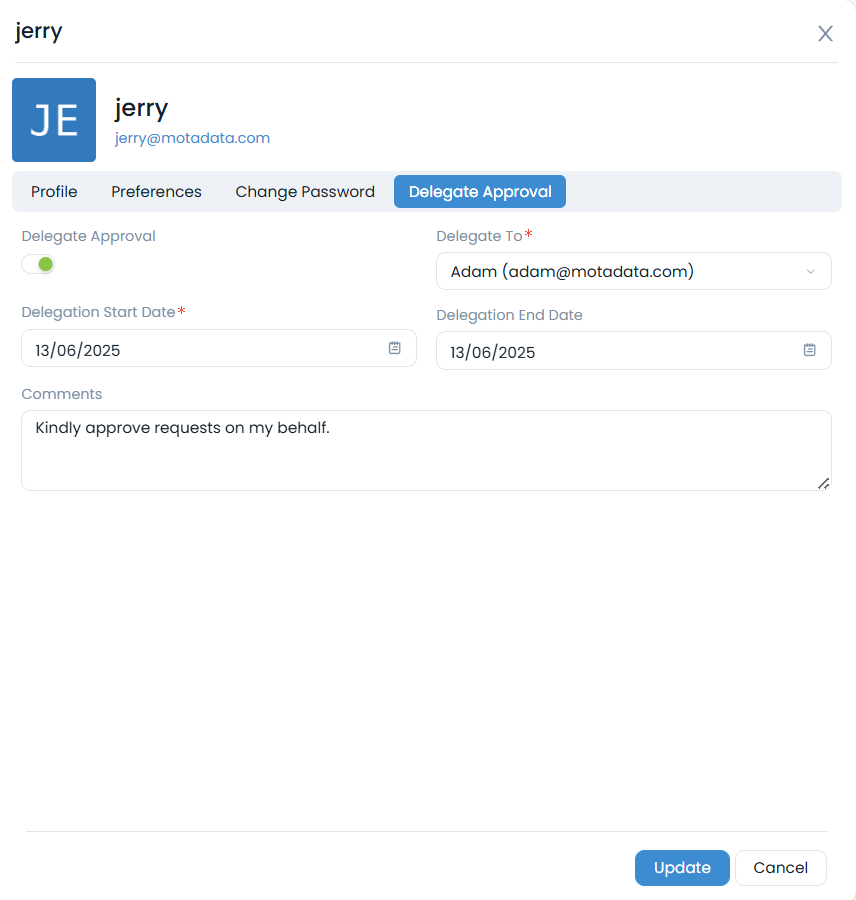856x900 pixels.
Task: Focus the Delegation End Date field
Action: coord(615,351)
